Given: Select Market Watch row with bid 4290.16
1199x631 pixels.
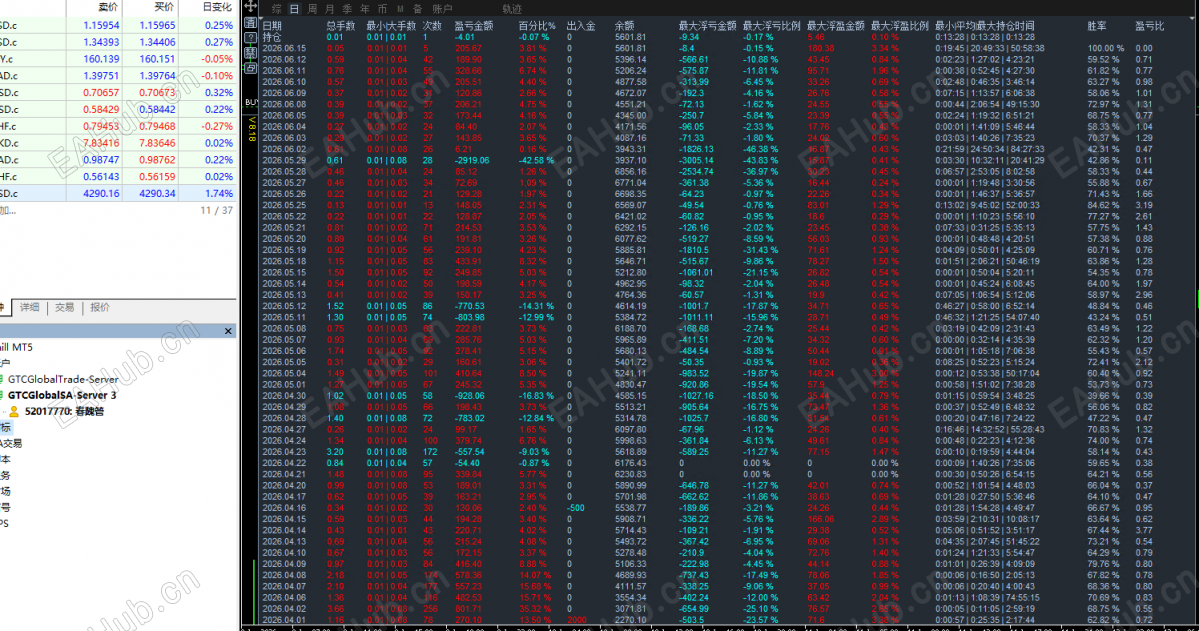Looking at the screenshot, I should 118,194.
